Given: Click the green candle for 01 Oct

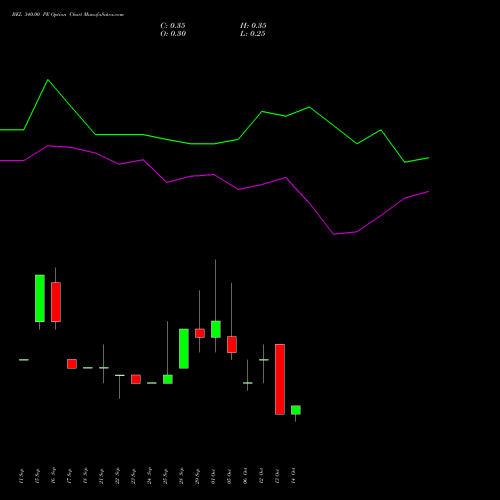Looking at the screenshot, I should [216, 329].
